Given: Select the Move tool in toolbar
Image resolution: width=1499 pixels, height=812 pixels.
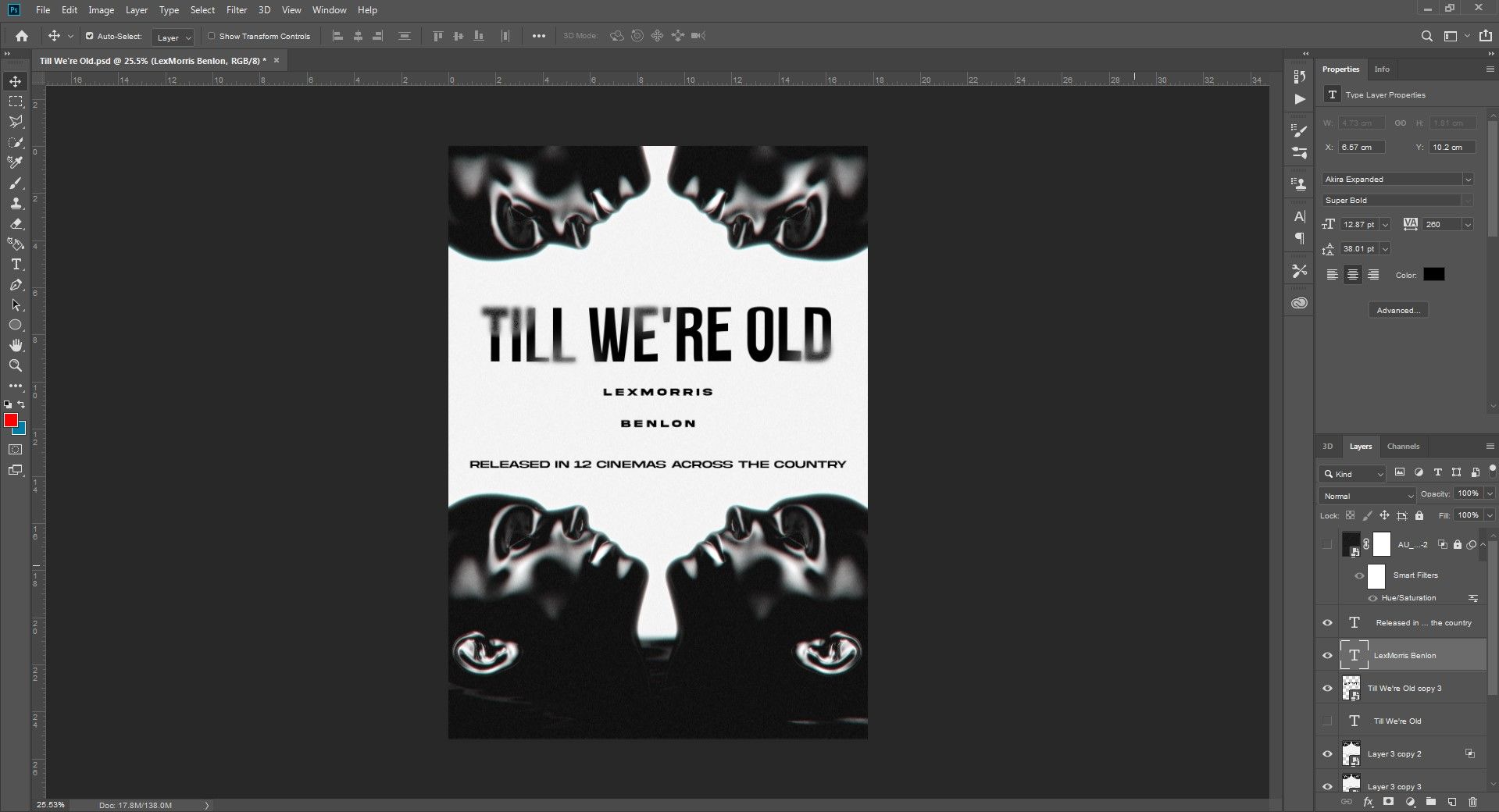Looking at the screenshot, I should pos(16,81).
